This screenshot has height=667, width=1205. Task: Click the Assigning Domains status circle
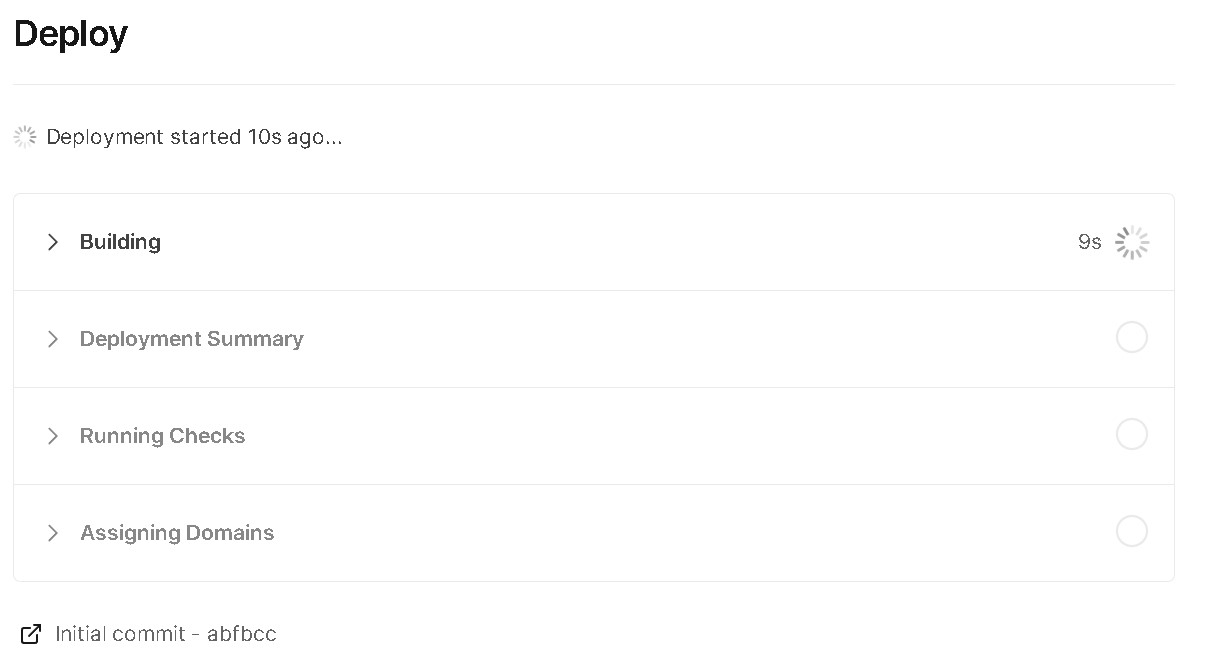[1131, 531]
